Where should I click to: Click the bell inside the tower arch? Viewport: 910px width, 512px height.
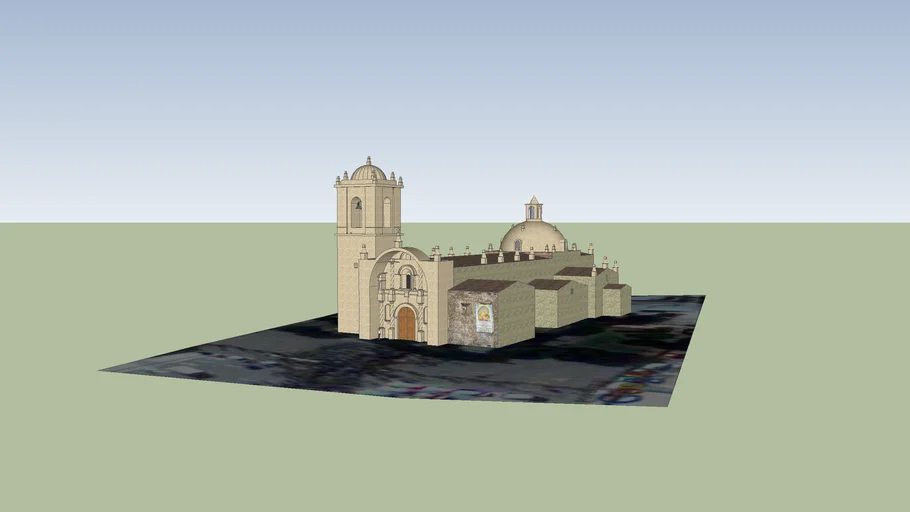pos(358,205)
